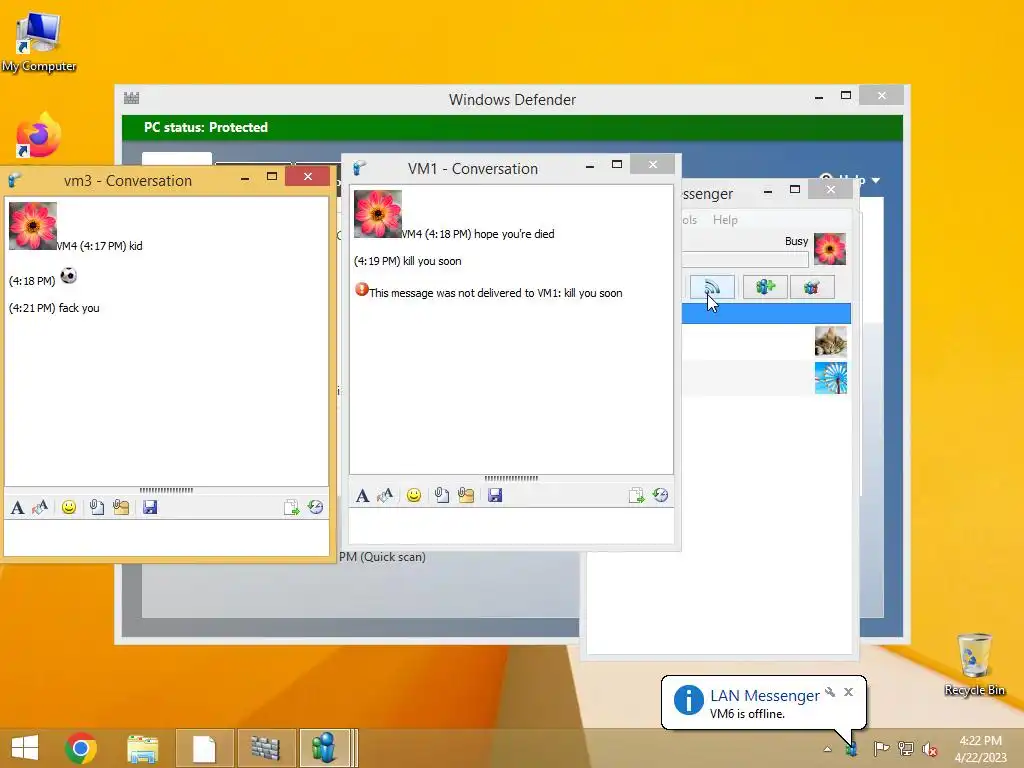Send a folder in vm3 Conversation
Viewport: 1024px width, 768px height.
click(x=121, y=507)
